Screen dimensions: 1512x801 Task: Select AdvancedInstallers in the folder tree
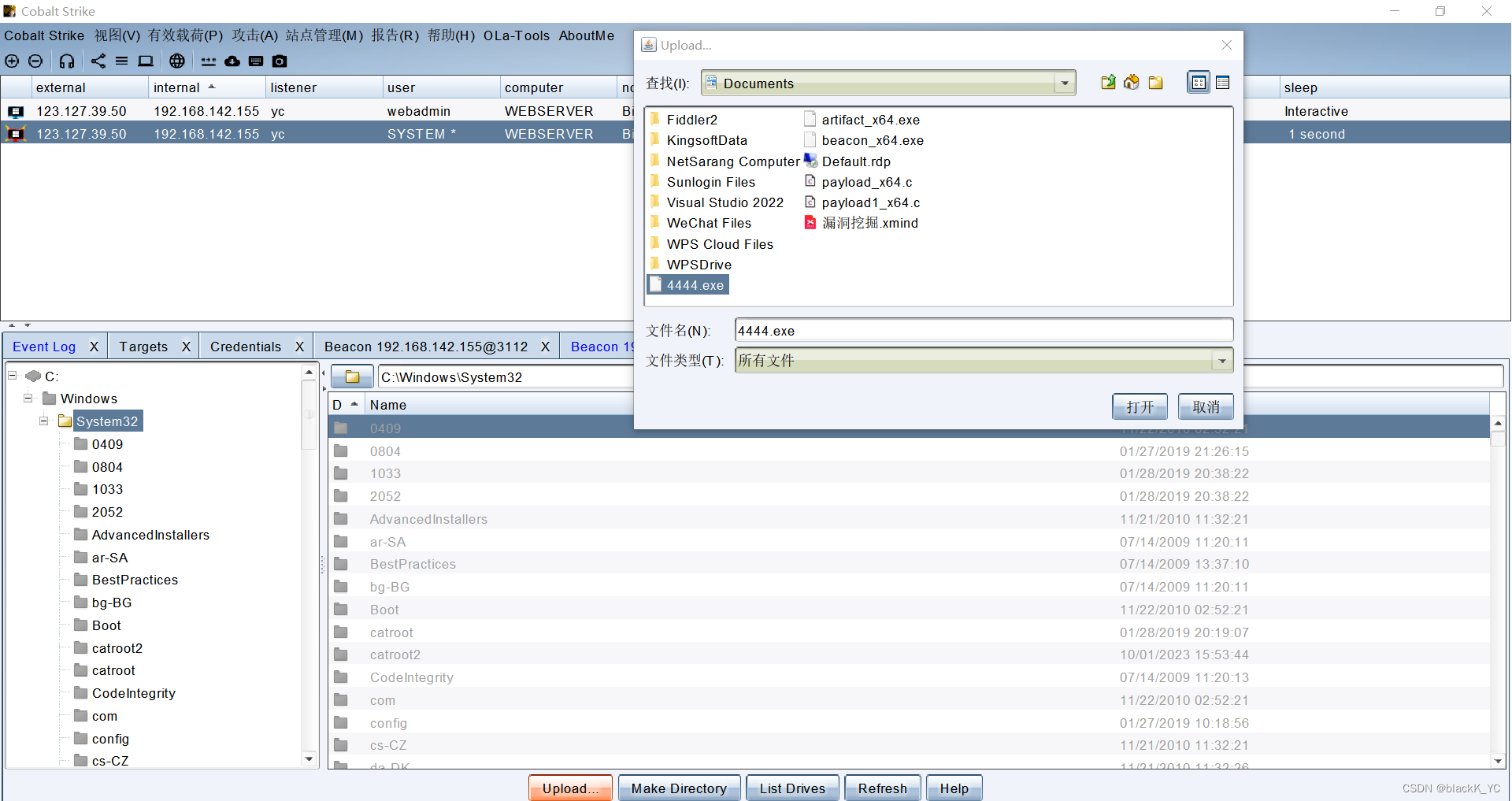(x=150, y=535)
